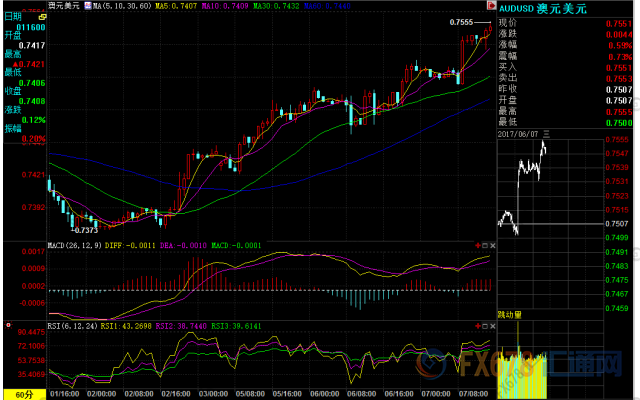
Task: Open MACD(26,12,9) parameter settings
Action: point(76,245)
